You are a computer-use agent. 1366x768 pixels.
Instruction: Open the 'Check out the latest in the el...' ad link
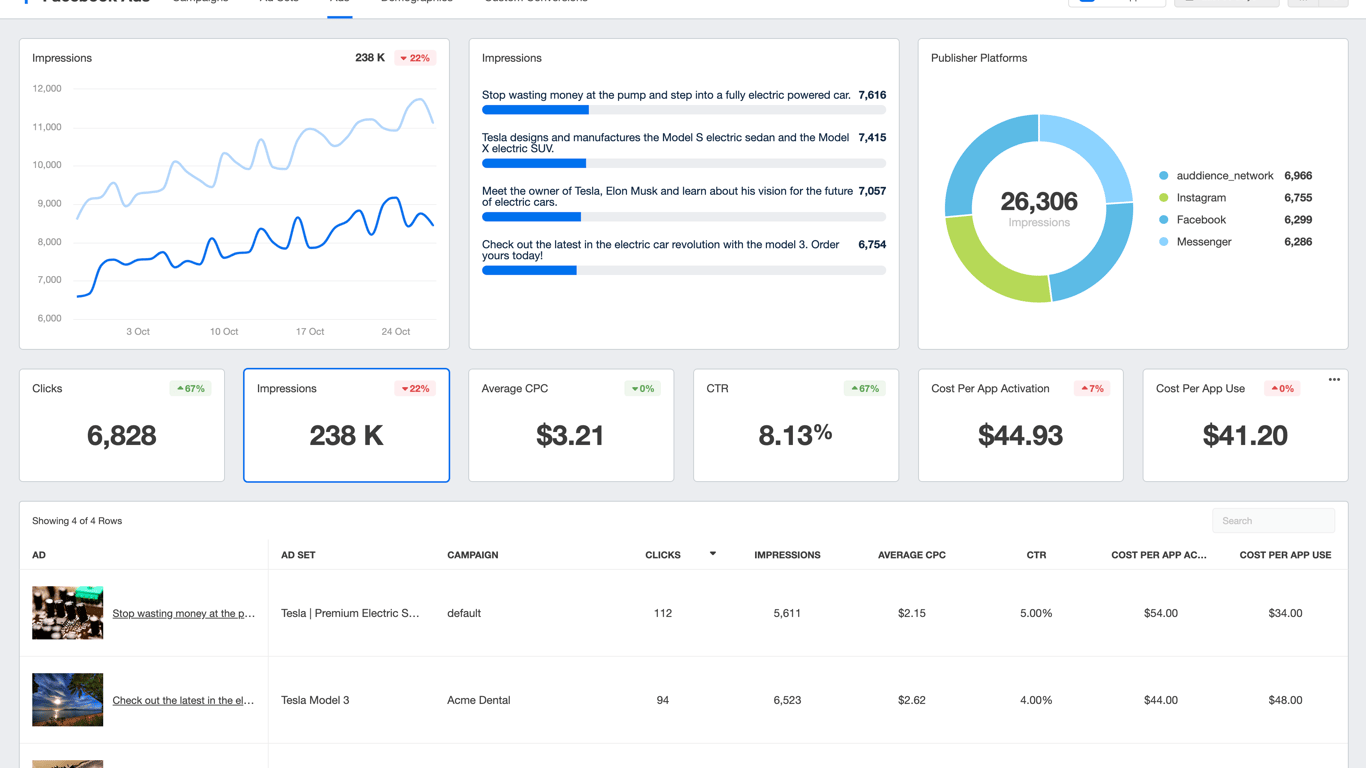[183, 700]
